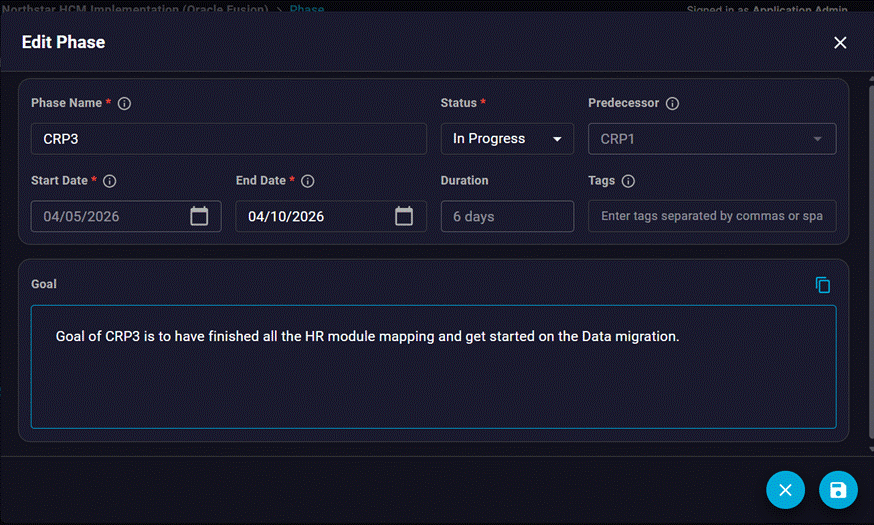Show info tooltip for End Date

[308, 181]
